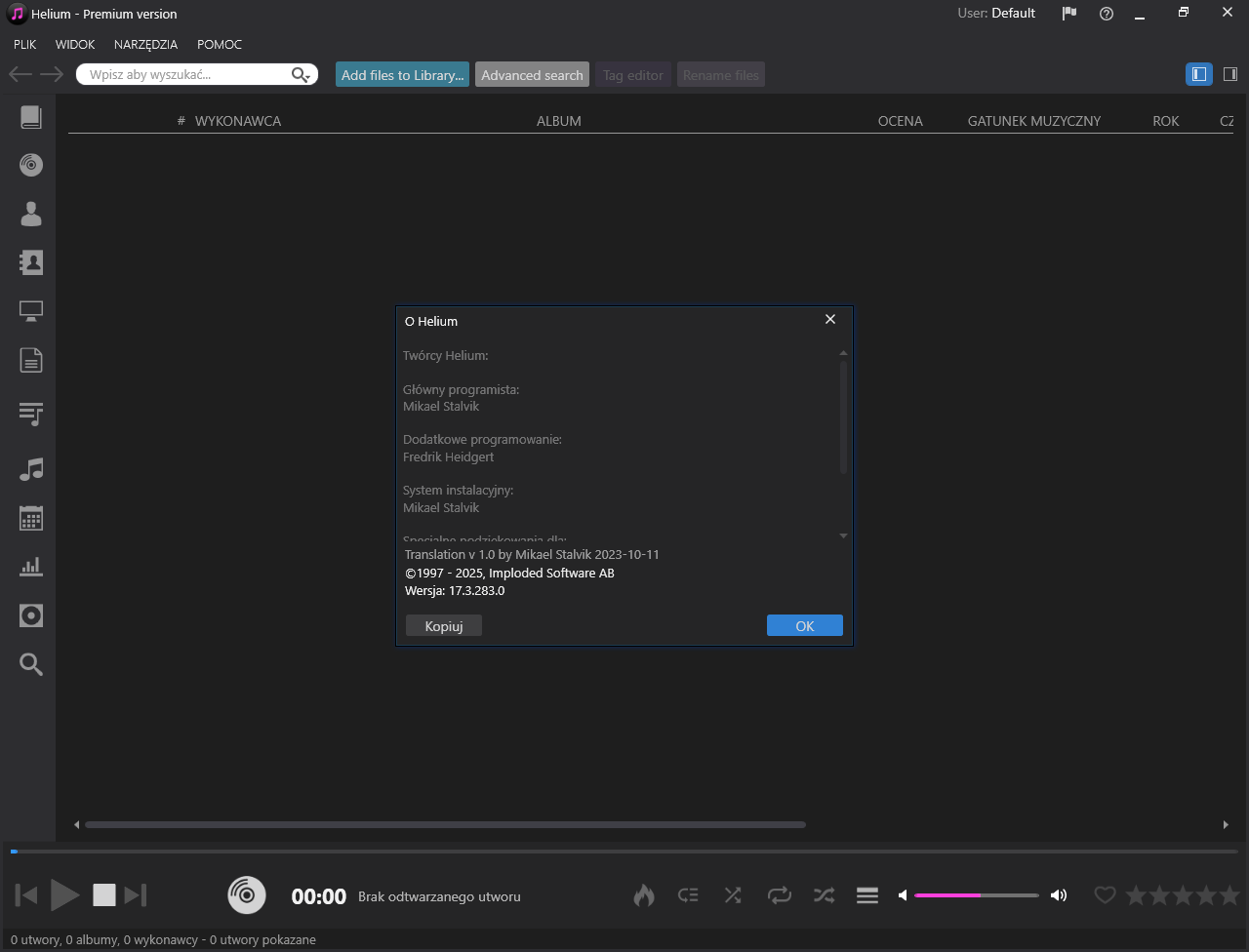Image resolution: width=1249 pixels, height=952 pixels.
Task: Open the POMOC menu
Action: [x=220, y=45]
